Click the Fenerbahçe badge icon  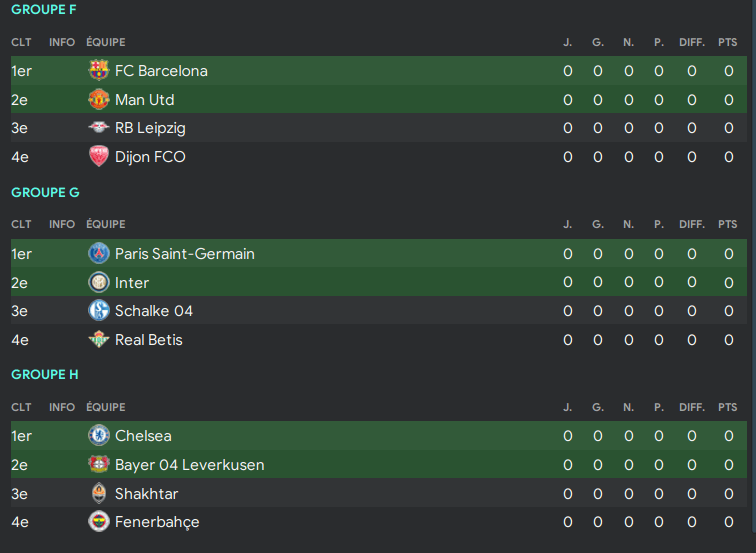(99, 522)
